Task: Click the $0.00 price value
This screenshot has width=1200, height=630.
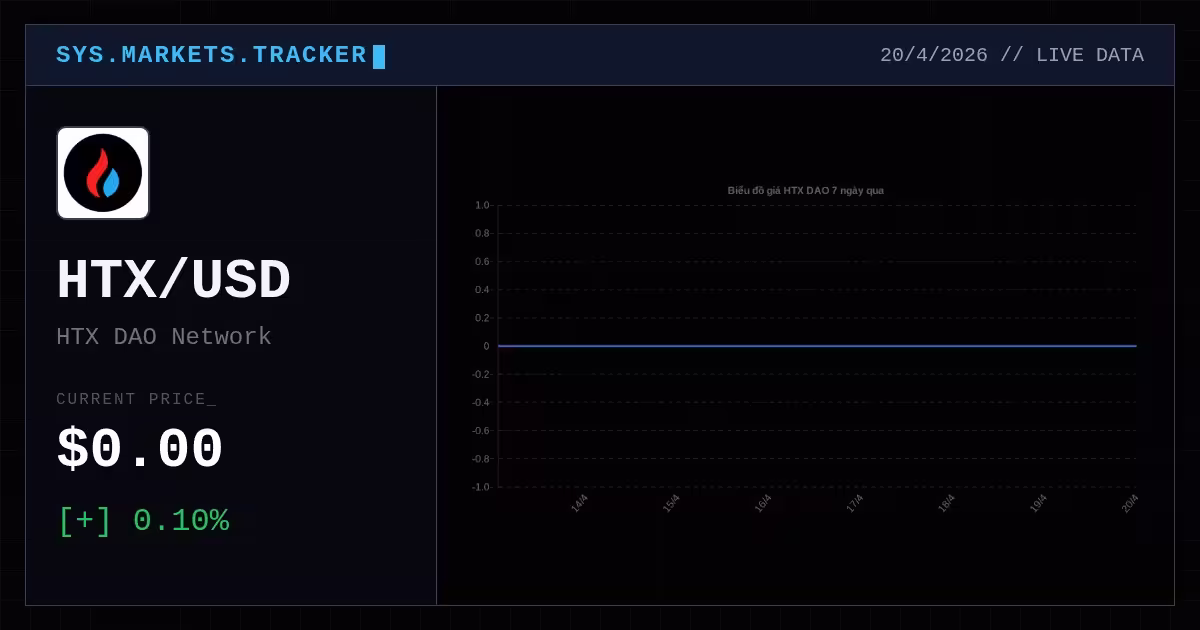Action: [x=140, y=449]
